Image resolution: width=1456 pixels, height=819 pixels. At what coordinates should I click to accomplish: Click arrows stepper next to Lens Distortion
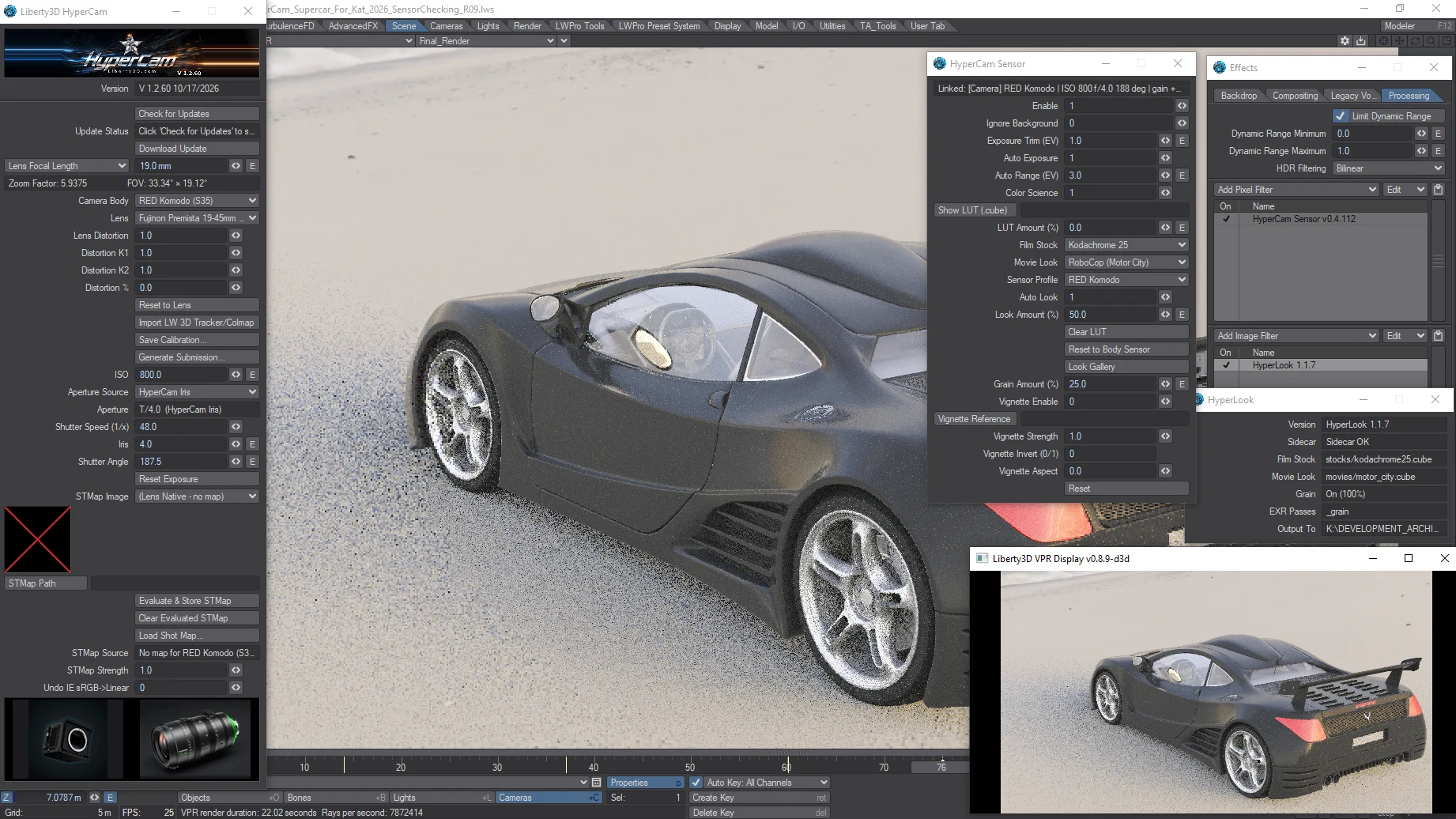pos(236,236)
